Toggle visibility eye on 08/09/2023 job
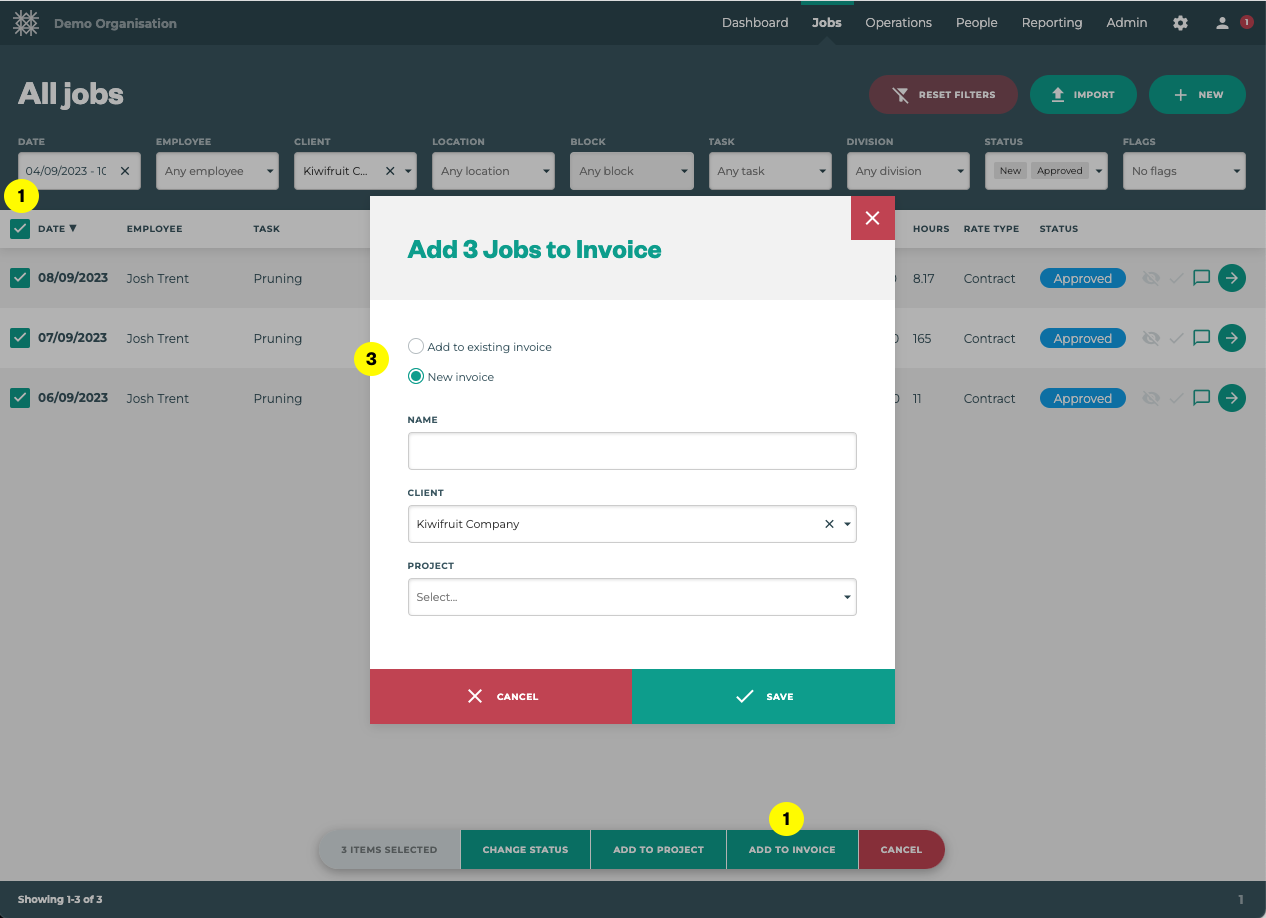The image size is (1266, 918). pos(1151,278)
